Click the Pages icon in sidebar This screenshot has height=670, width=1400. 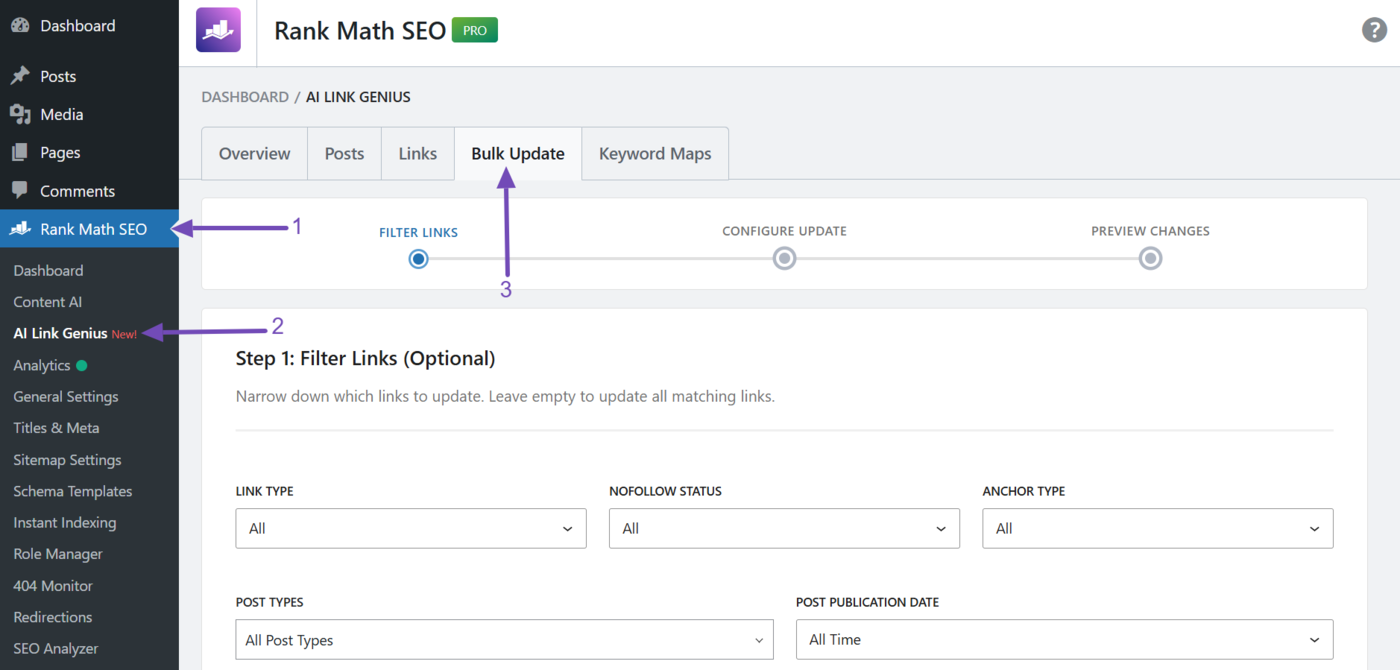click(x=20, y=152)
